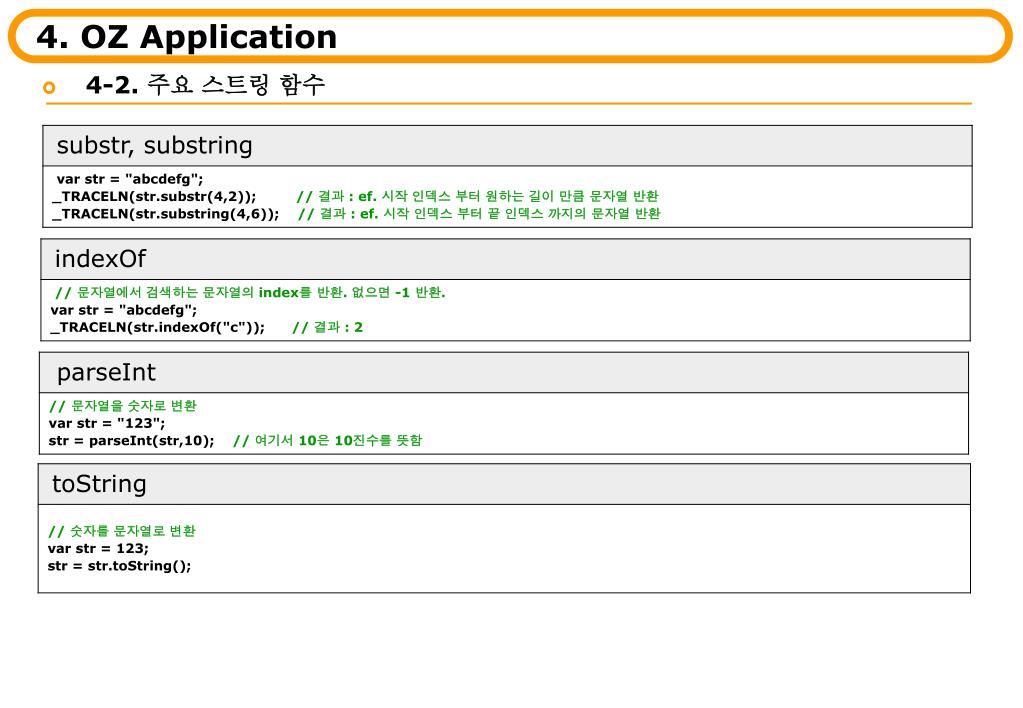Click comment '문자열에서 검색하는 문자열의 index를 반환'
The width and height of the screenshot is (1023, 708).
click(x=209, y=292)
